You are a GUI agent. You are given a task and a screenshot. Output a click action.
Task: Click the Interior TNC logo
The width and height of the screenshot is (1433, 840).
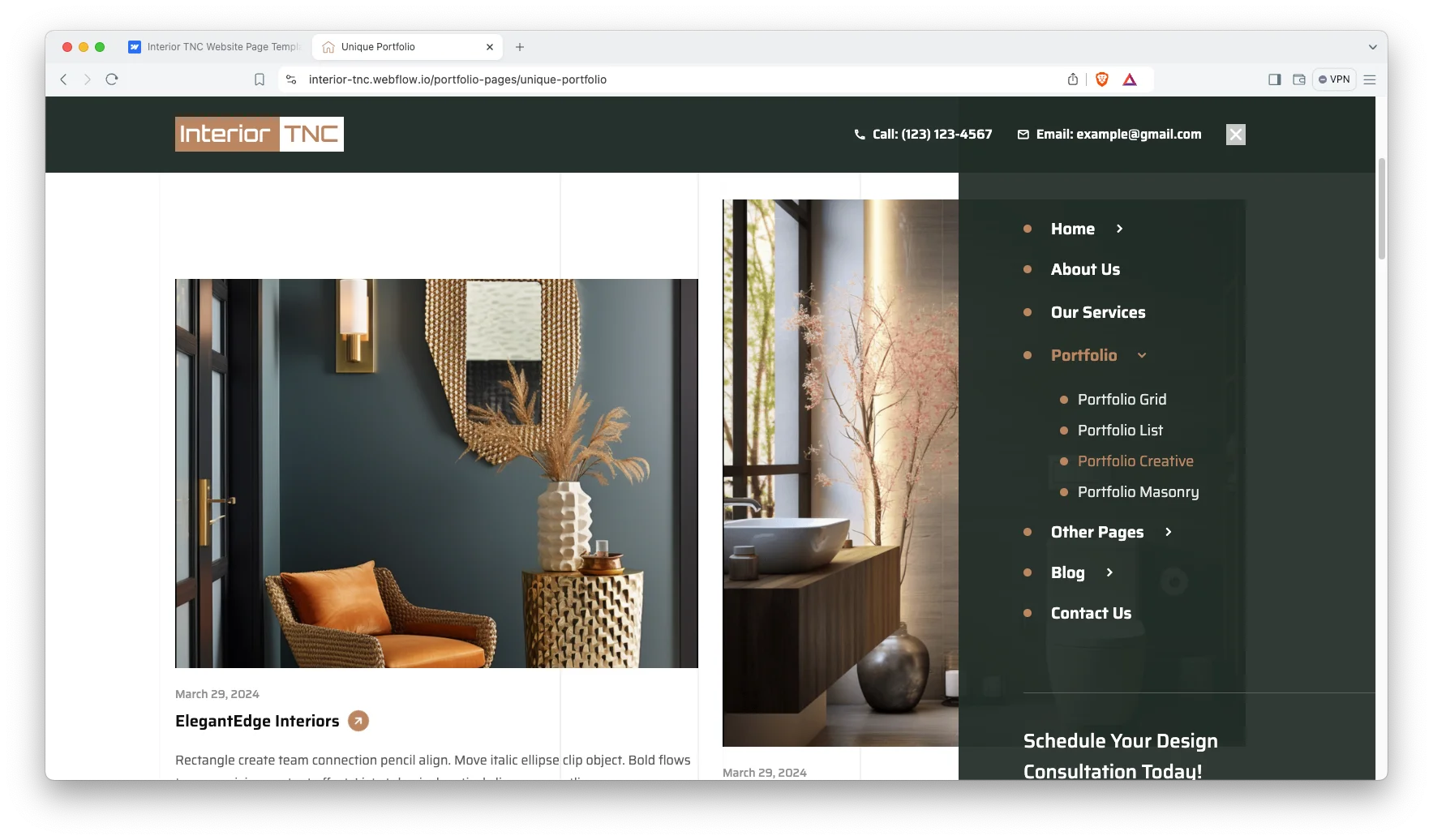(260, 135)
